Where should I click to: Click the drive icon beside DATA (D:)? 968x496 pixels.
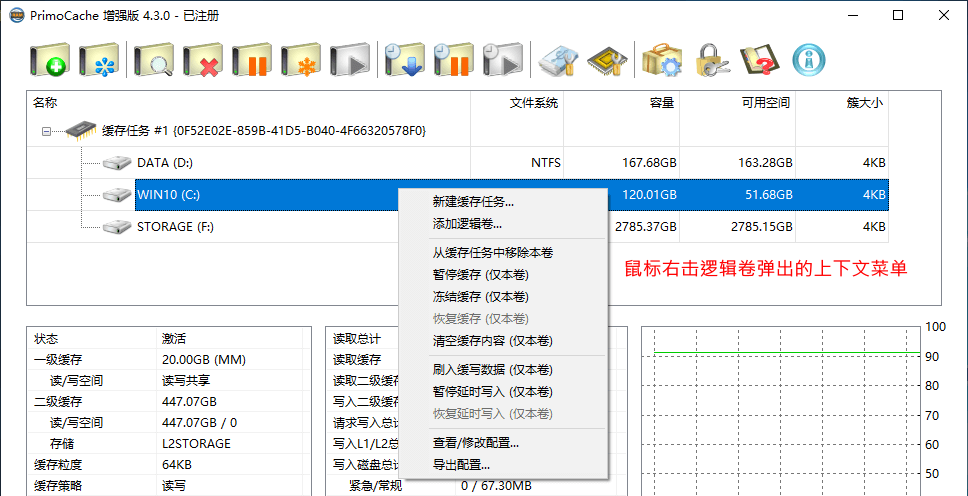click(117, 163)
